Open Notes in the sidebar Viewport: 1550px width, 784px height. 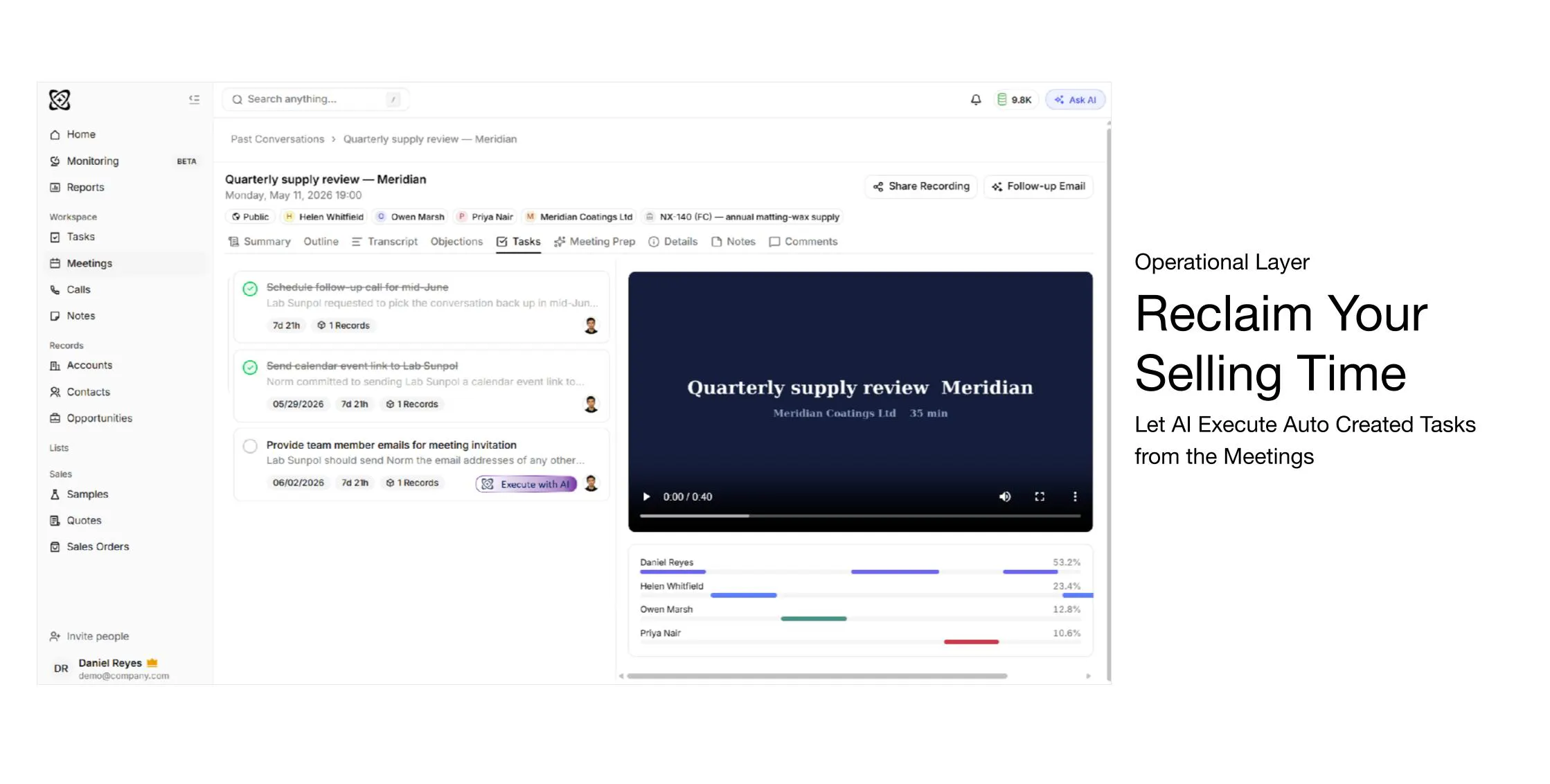click(x=80, y=316)
